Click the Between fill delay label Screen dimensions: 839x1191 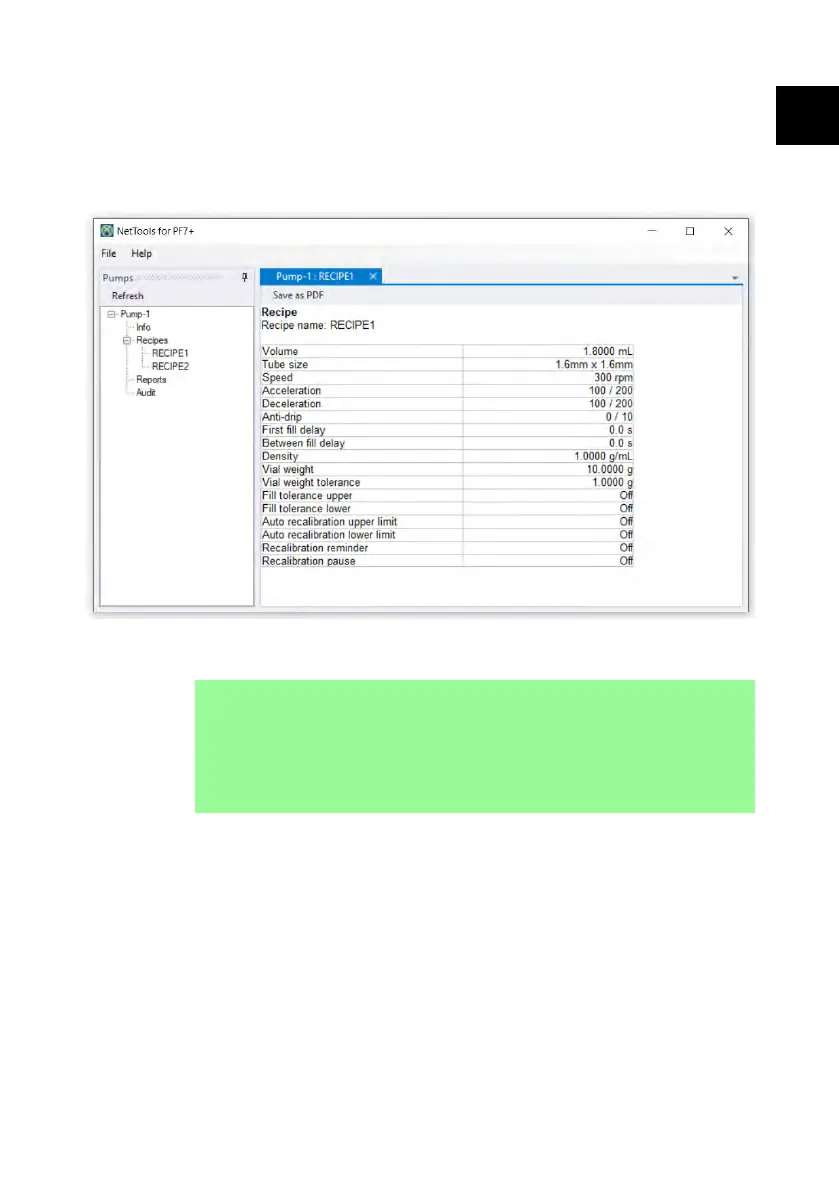point(304,443)
